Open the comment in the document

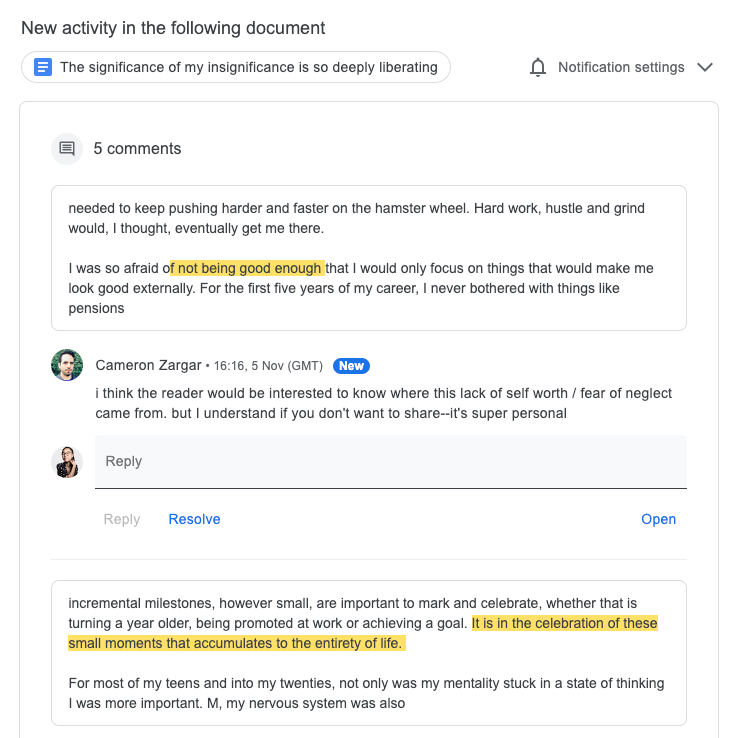coord(658,519)
